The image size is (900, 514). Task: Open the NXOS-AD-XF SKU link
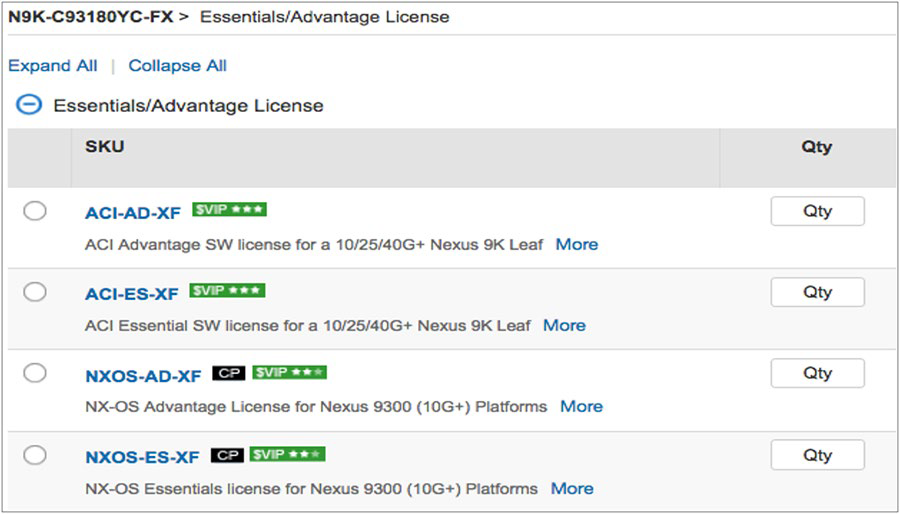point(143,376)
